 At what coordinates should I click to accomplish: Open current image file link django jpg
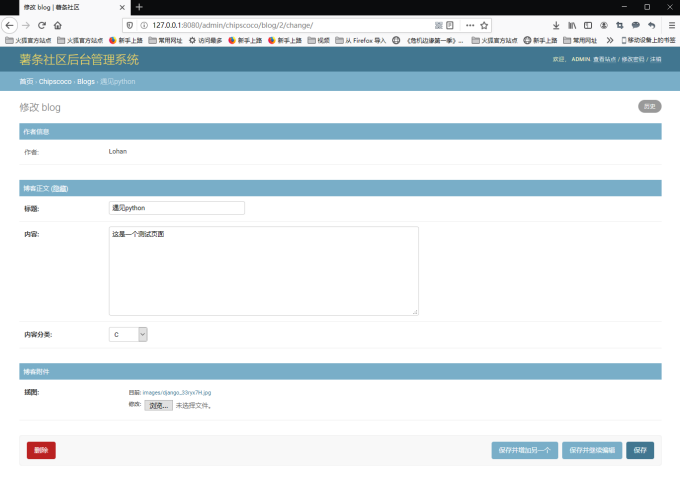coord(177,393)
